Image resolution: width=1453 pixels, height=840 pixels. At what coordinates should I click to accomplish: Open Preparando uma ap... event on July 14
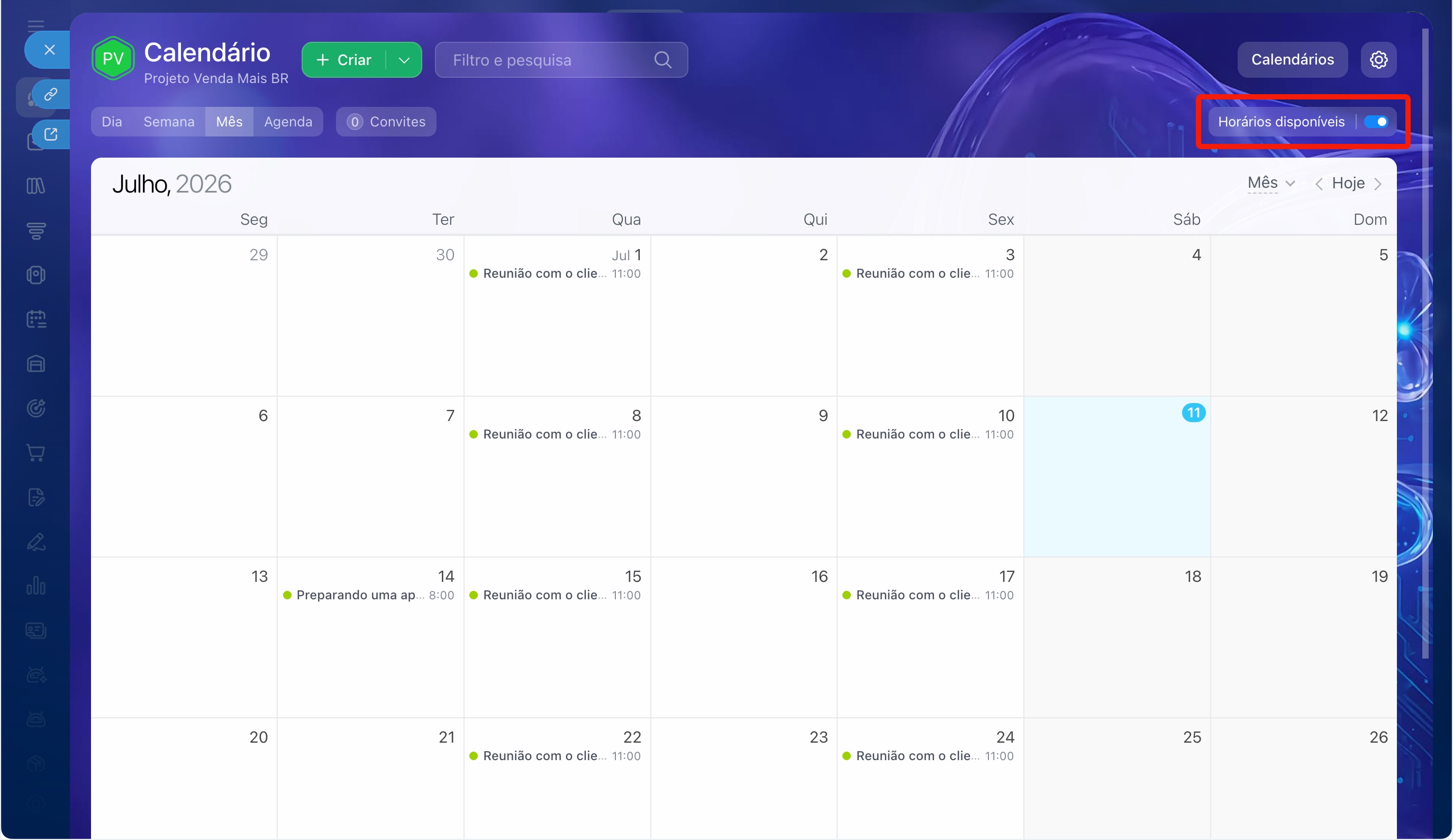(x=368, y=596)
